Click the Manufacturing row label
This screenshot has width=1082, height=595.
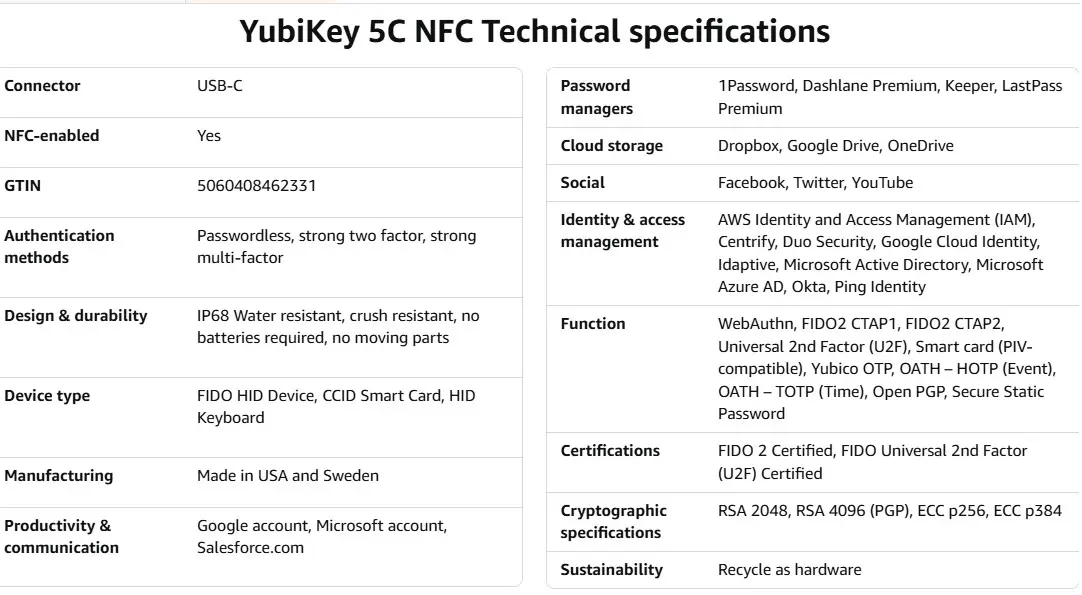click(59, 476)
